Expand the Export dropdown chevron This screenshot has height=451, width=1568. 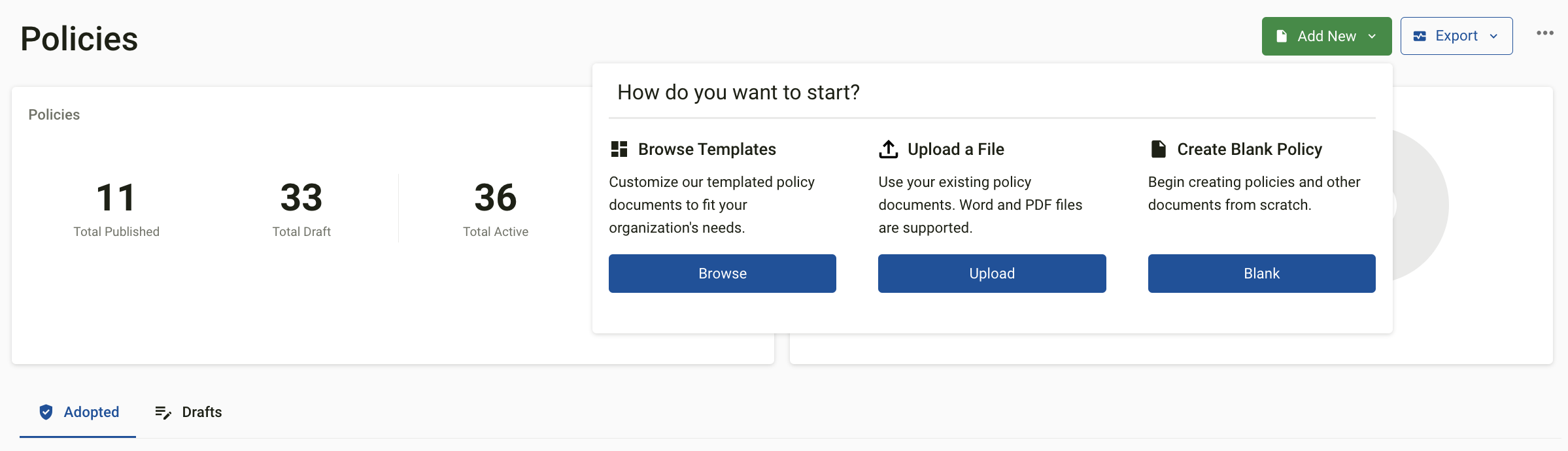[1493, 36]
